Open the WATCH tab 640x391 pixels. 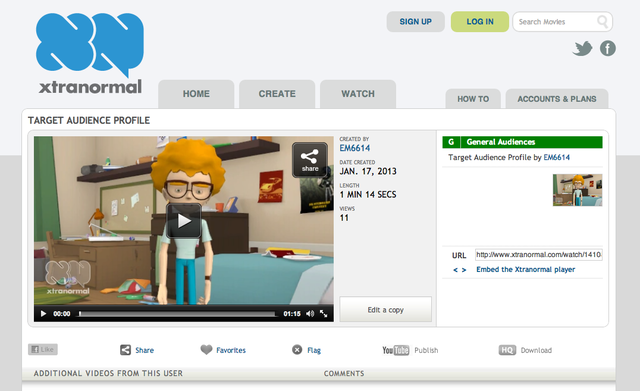[358, 94]
